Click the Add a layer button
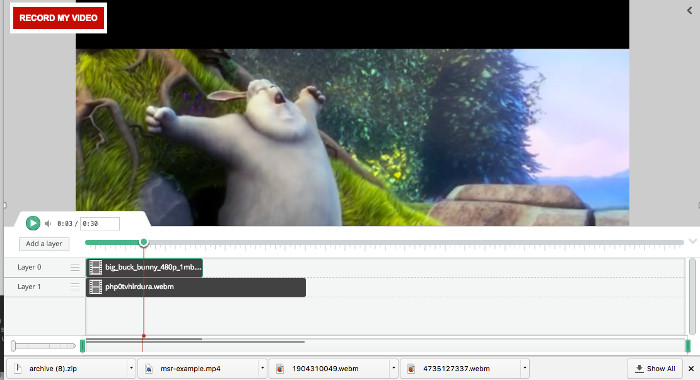The image size is (700, 380). click(x=44, y=244)
